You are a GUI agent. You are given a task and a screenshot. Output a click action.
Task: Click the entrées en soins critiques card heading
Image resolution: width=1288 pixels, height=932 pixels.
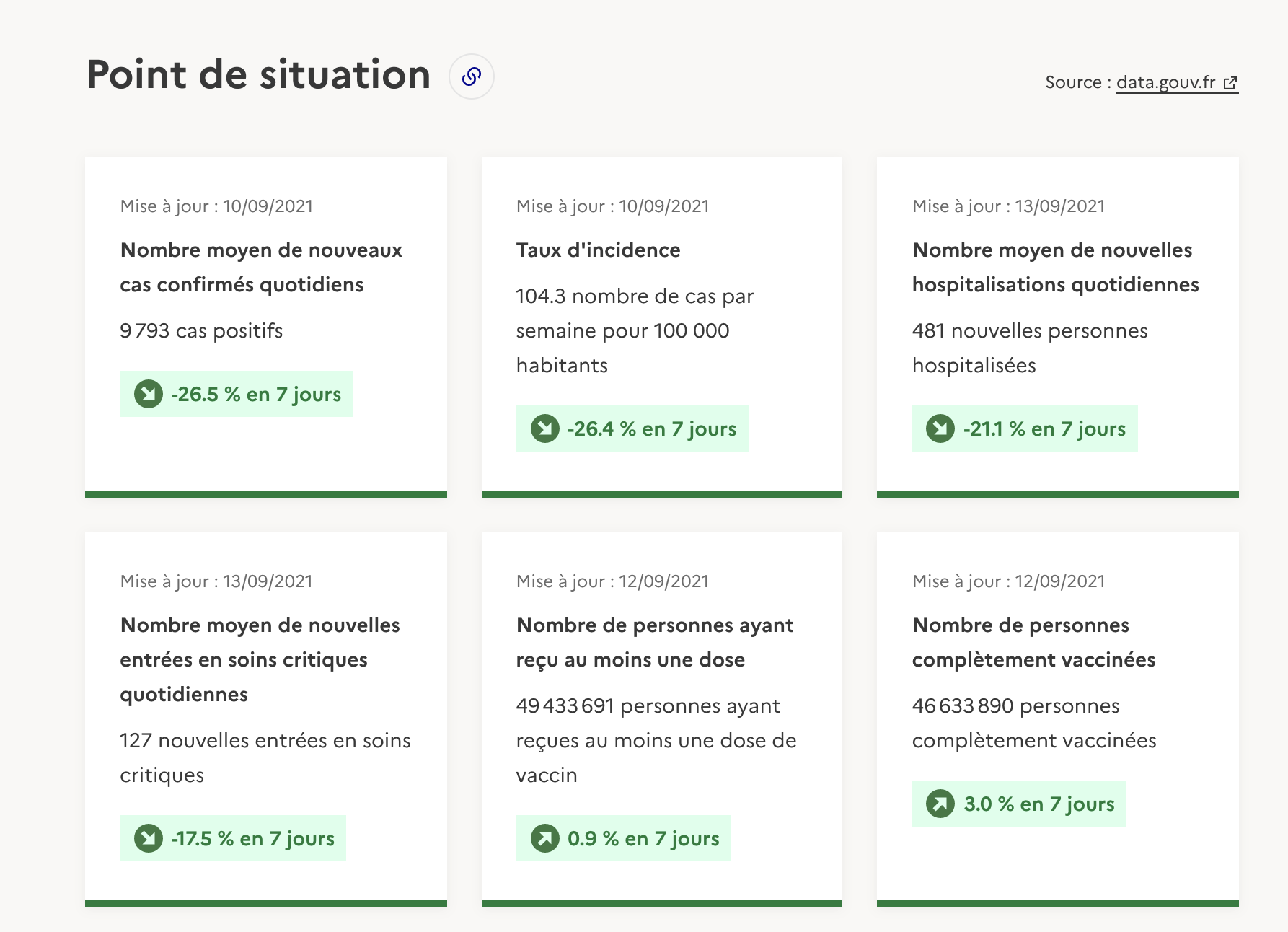pos(260,660)
